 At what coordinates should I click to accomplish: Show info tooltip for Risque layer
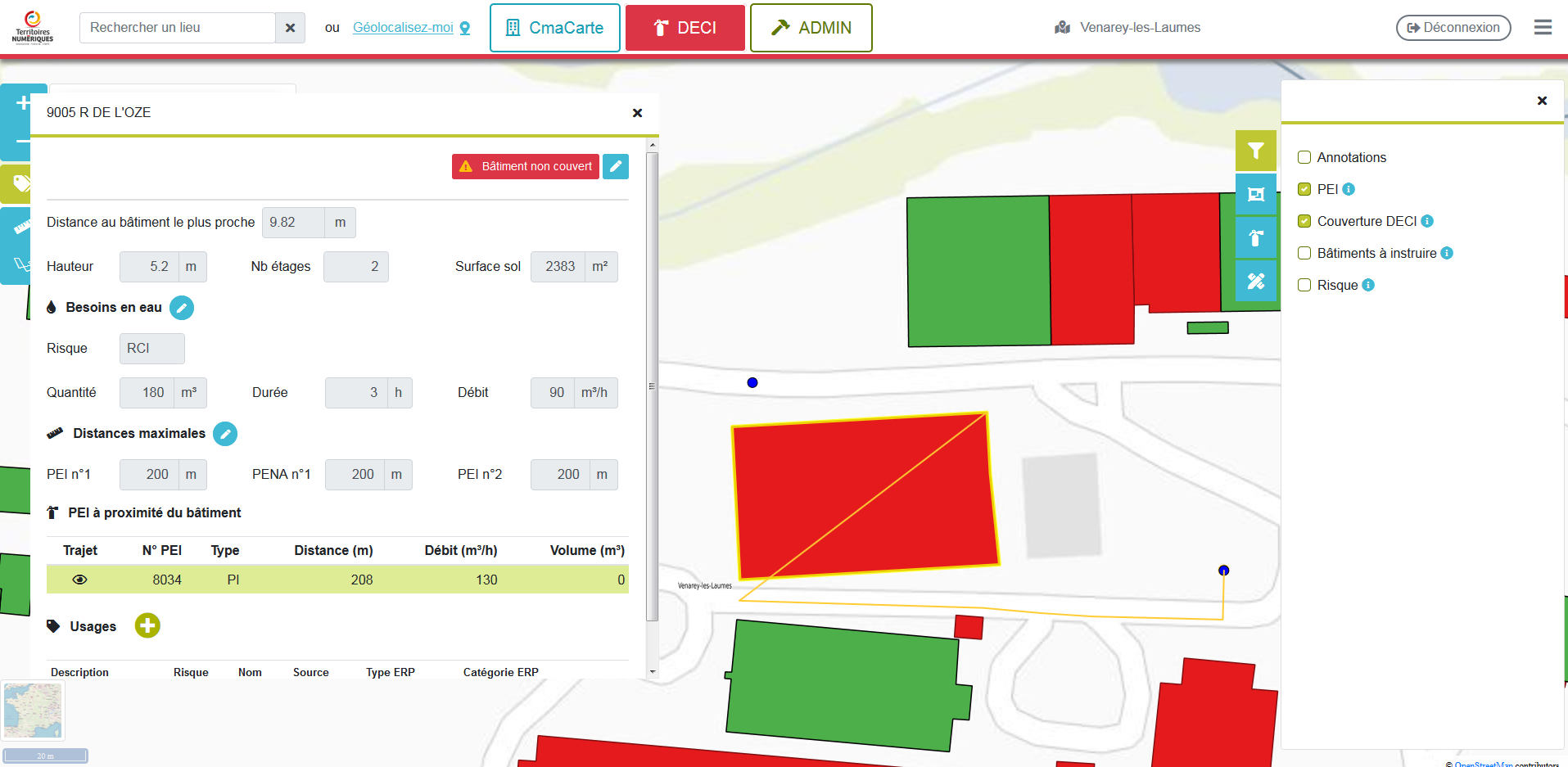(x=1368, y=285)
